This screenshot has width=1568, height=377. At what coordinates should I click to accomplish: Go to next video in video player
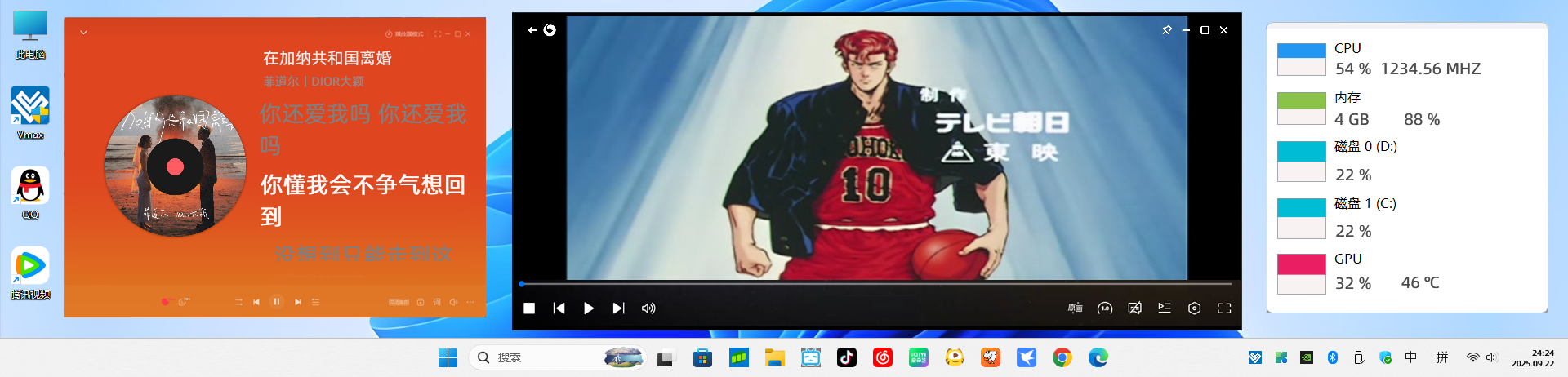pyautogui.click(x=618, y=308)
